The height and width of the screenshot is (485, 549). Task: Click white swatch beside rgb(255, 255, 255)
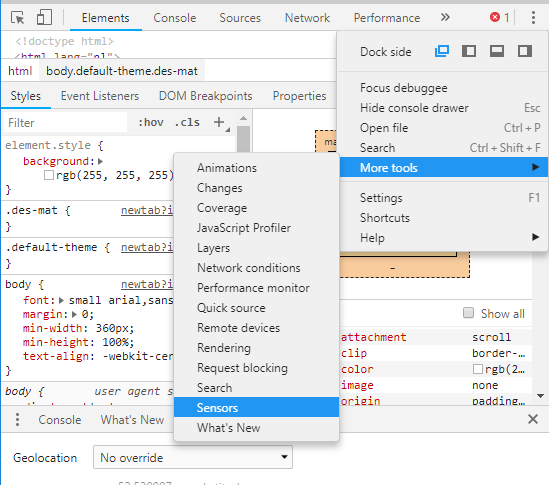pos(49,175)
